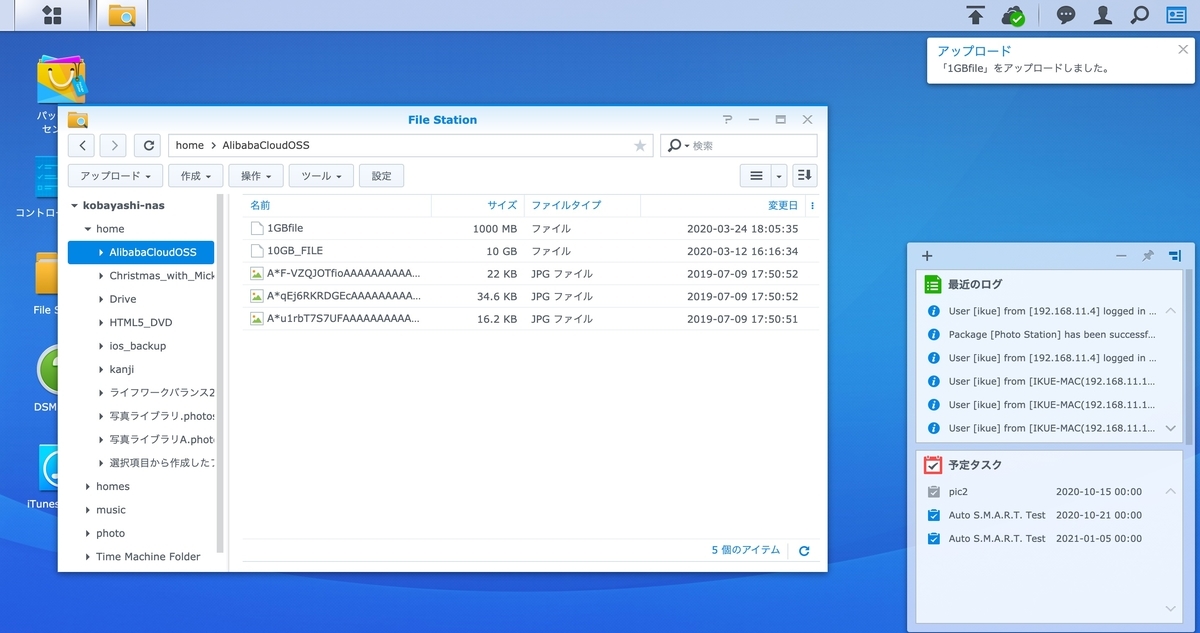Select the music shared folder
1200x633 pixels.
pos(141,510)
